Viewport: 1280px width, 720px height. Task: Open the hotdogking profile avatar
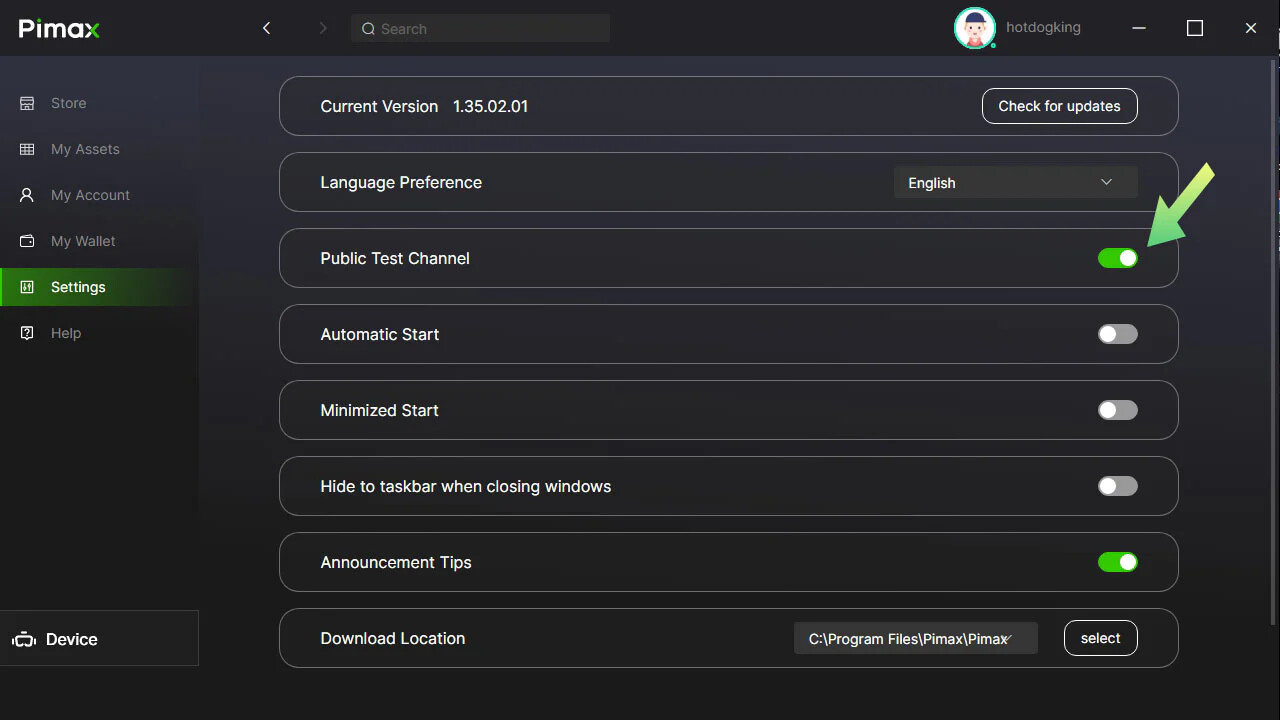coord(974,28)
